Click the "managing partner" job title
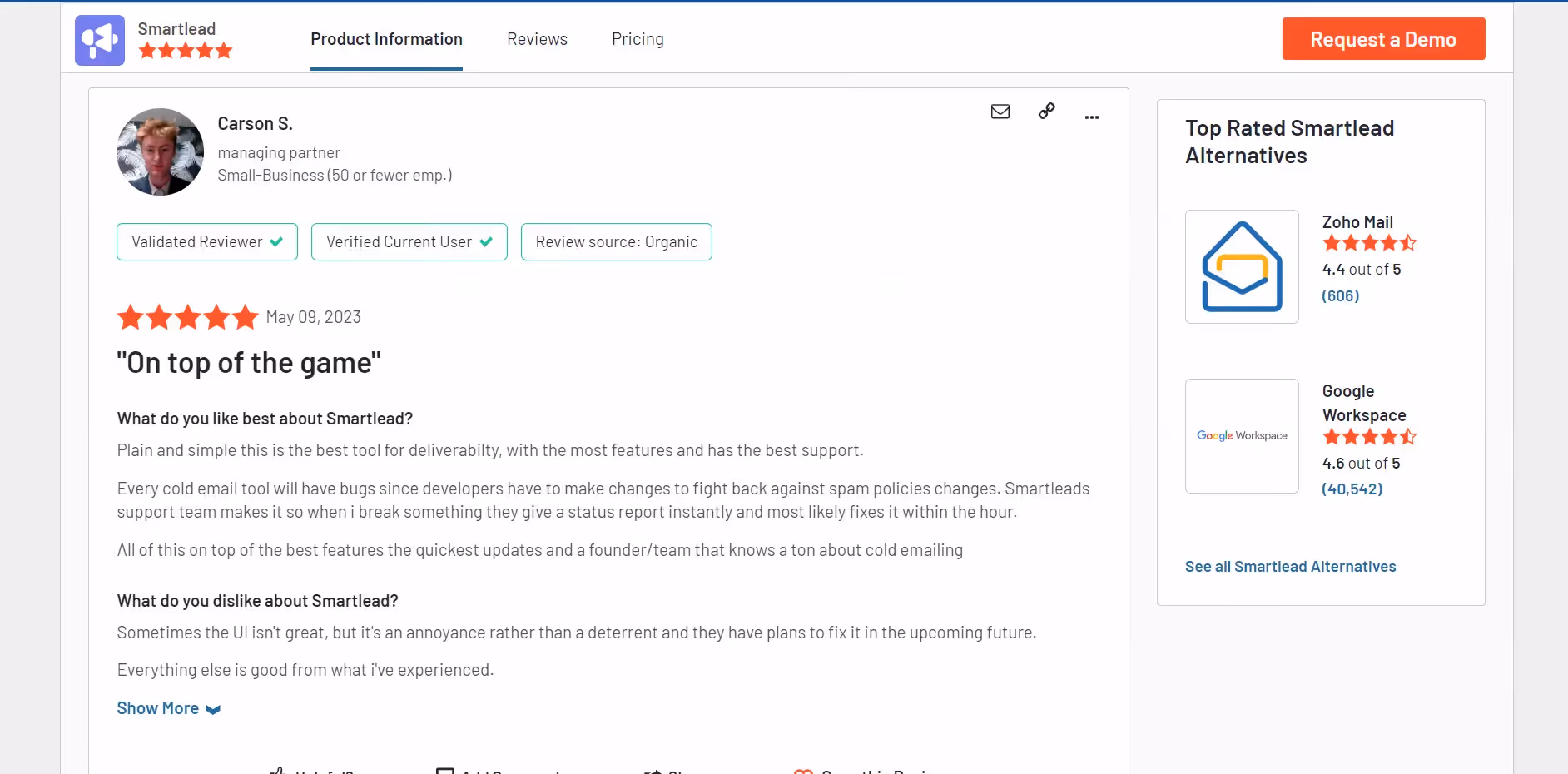The image size is (1568, 774). pos(279,153)
